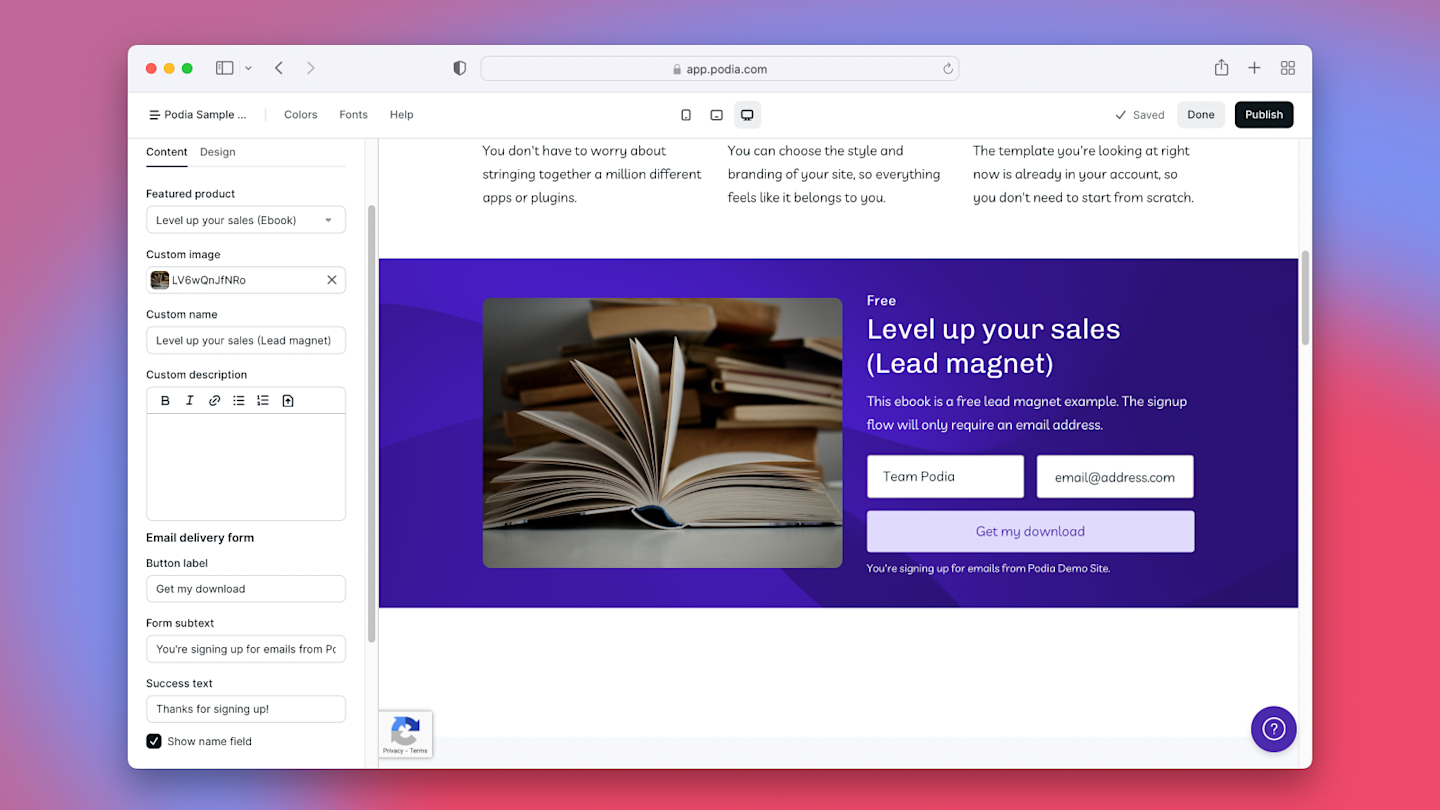Image resolution: width=1440 pixels, height=810 pixels.
Task: Click the reCAPTCHA badge
Action: pos(405,734)
